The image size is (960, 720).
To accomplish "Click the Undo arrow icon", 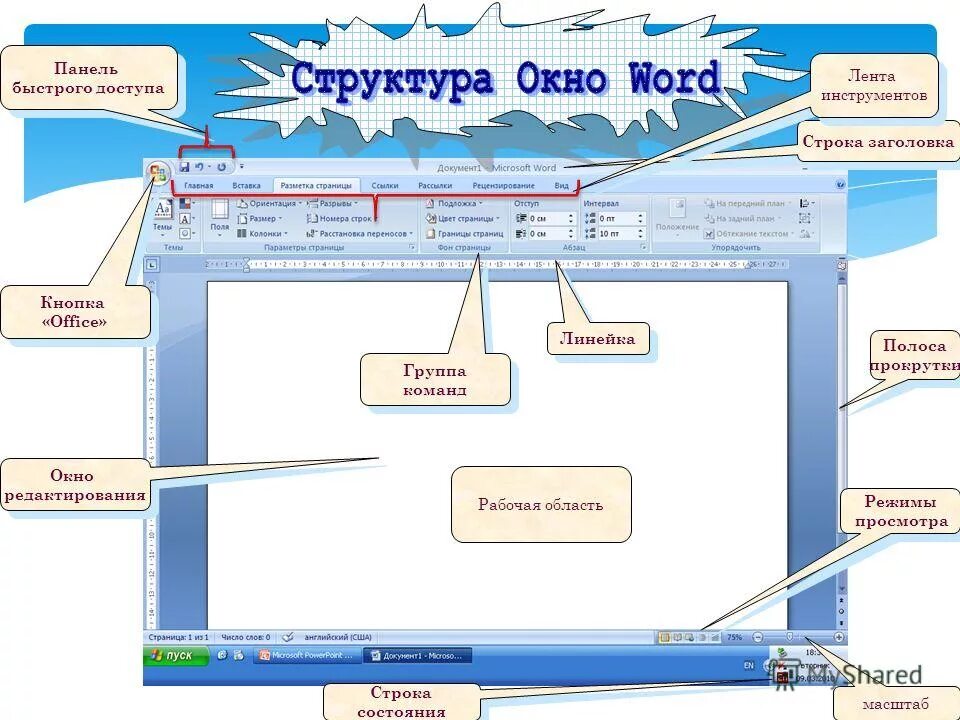I will (199, 167).
